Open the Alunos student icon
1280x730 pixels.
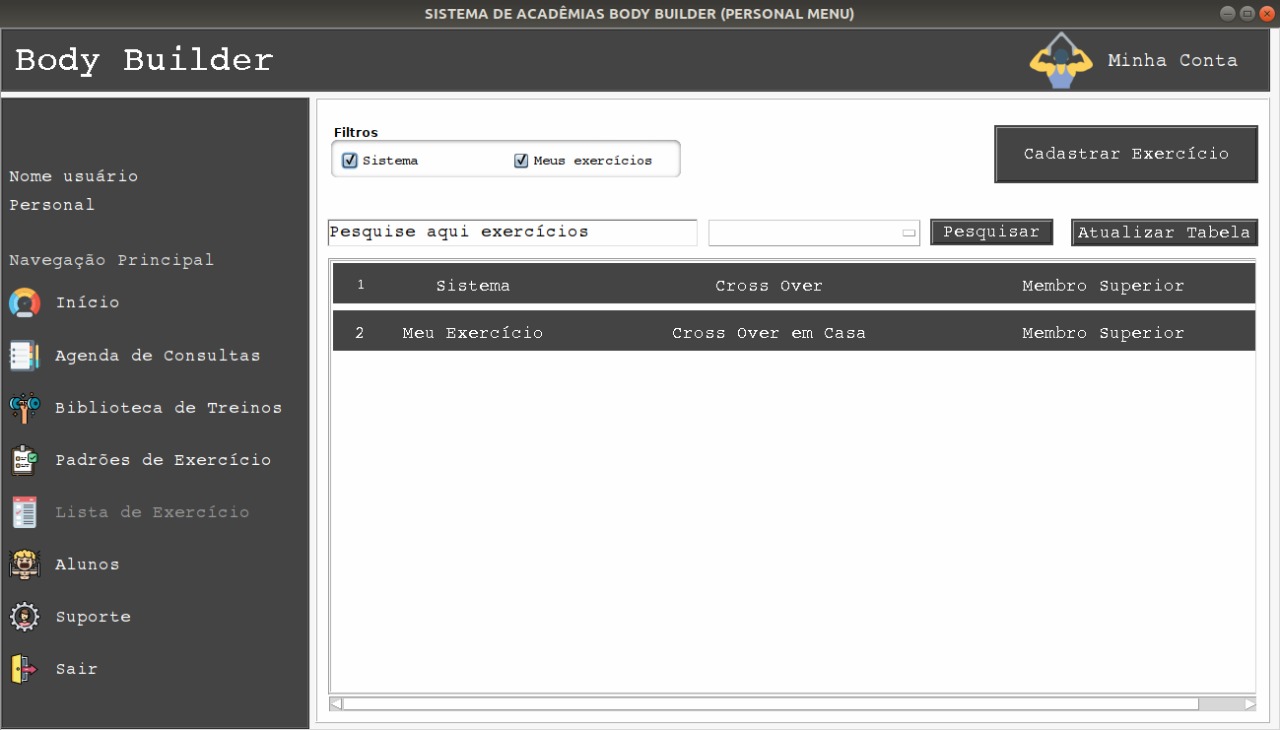(25, 564)
